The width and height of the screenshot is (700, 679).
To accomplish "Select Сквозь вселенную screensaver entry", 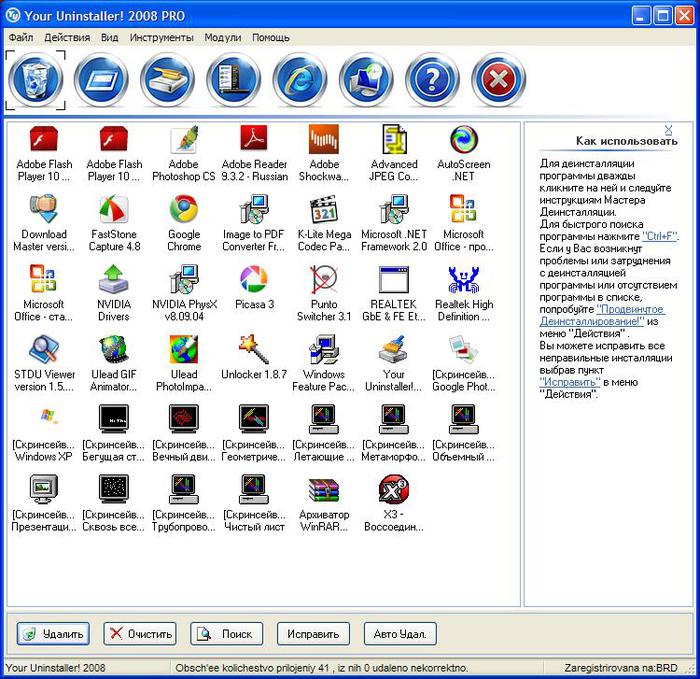I will pos(114,504).
